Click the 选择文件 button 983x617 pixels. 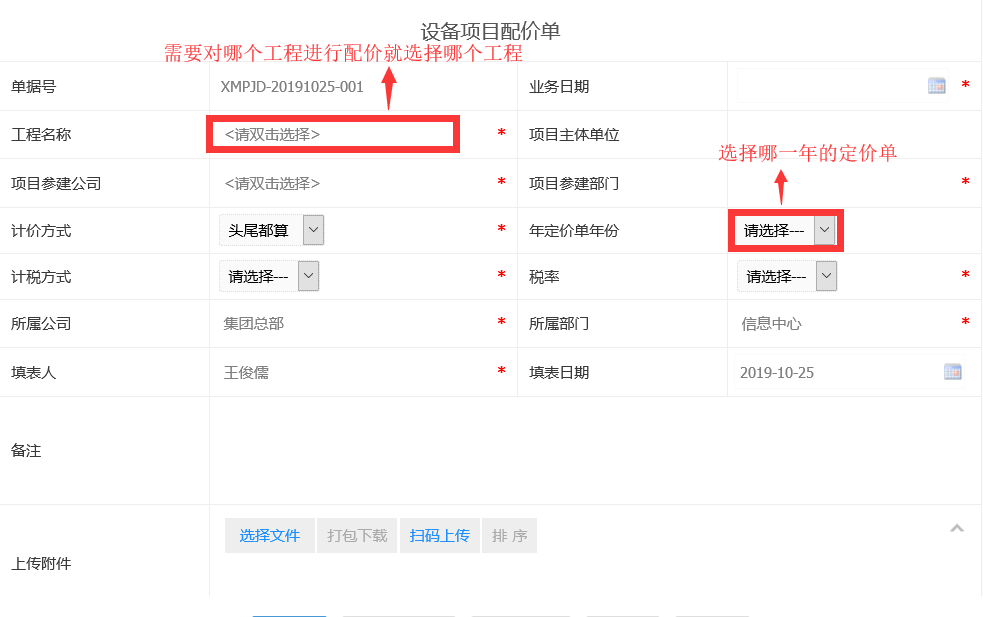pyautogui.click(x=270, y=535)
